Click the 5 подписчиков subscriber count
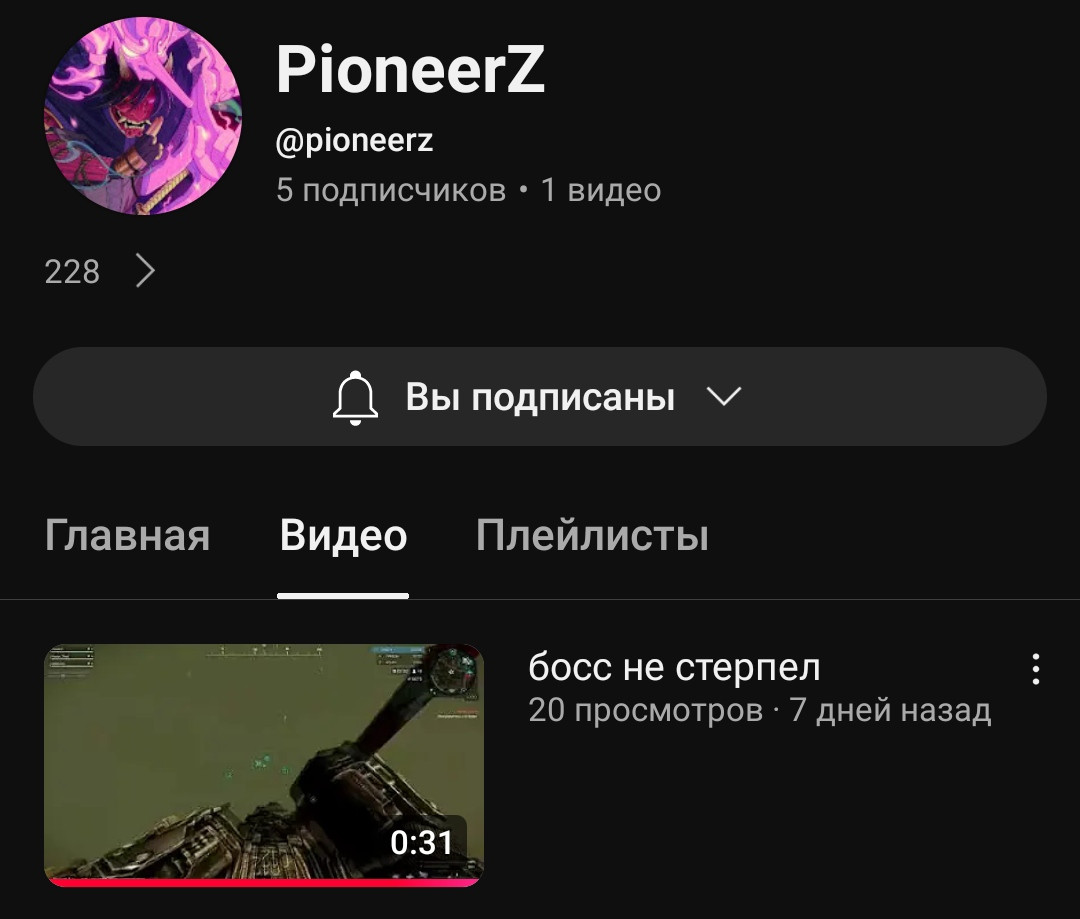This screenshot has width=1080, height=919. (391, 190)
